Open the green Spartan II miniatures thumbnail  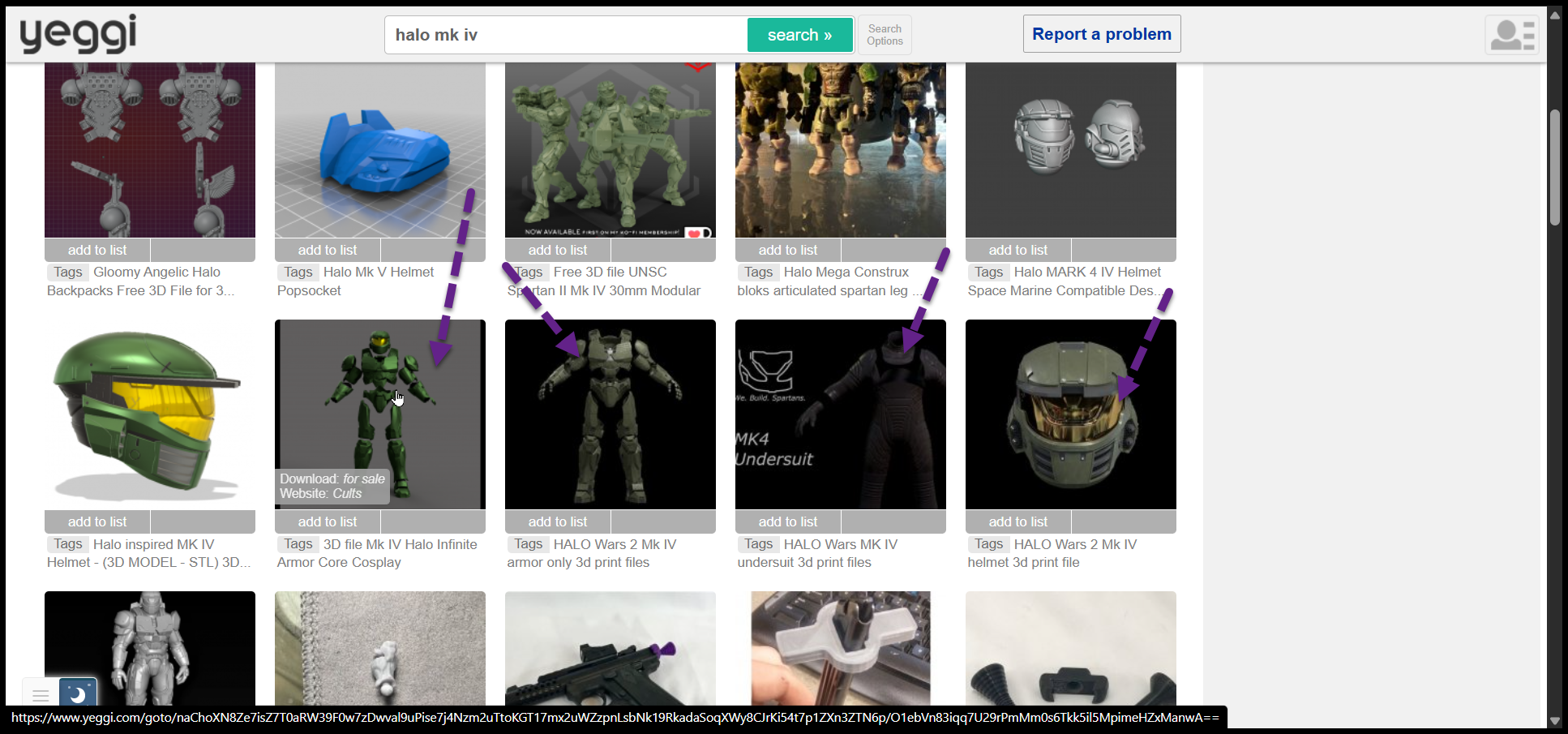(610, 150)
